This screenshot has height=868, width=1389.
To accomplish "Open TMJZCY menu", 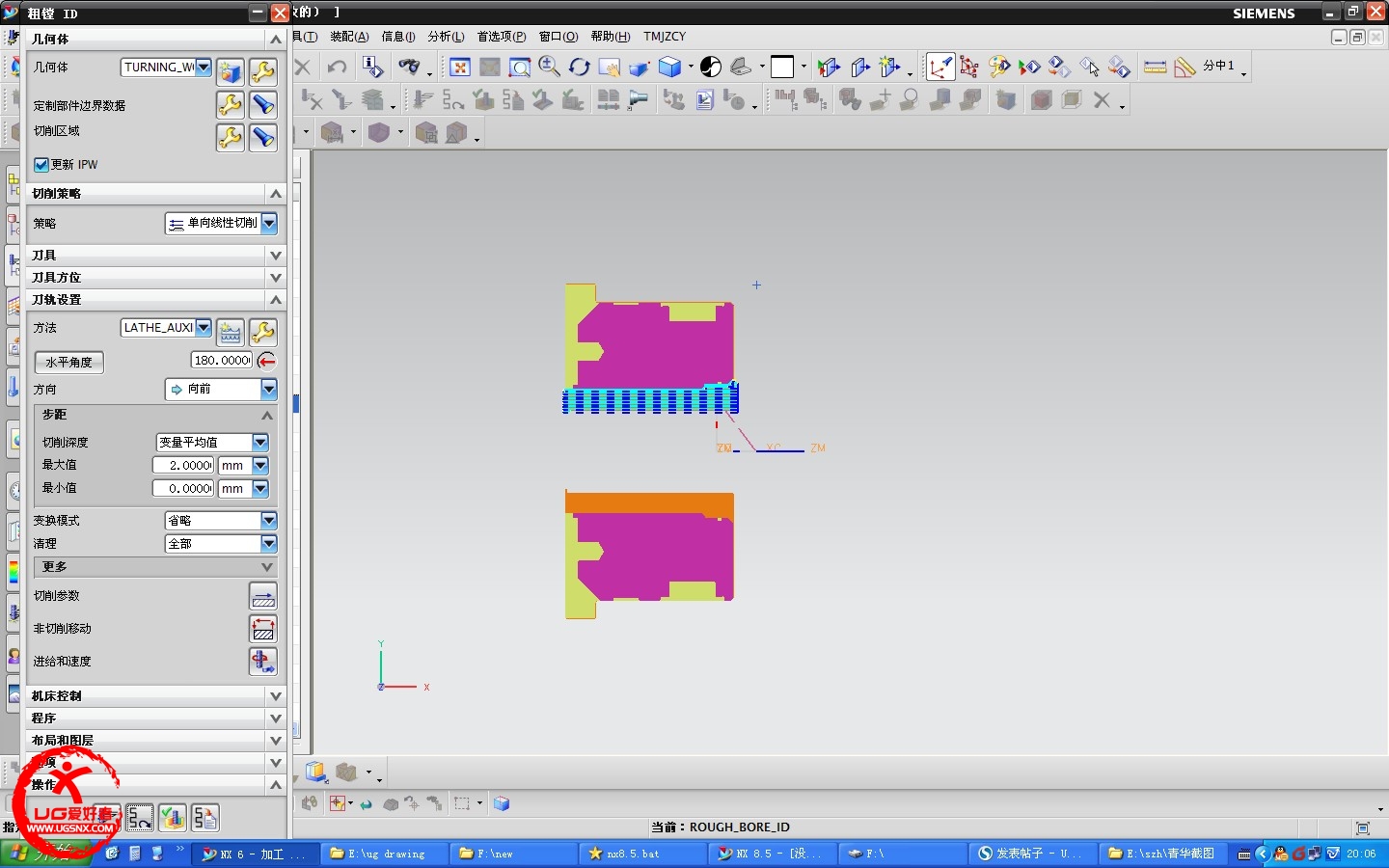I will [x=665, y=37].
